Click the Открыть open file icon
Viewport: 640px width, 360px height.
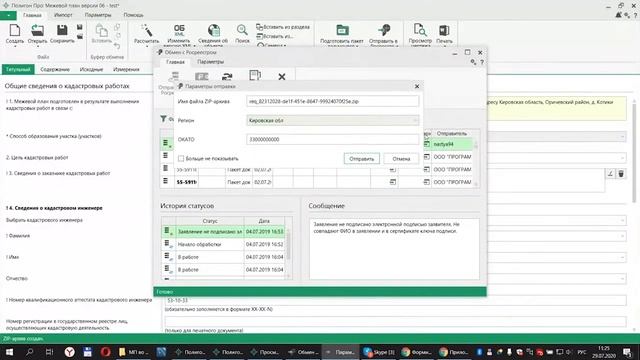37,31
